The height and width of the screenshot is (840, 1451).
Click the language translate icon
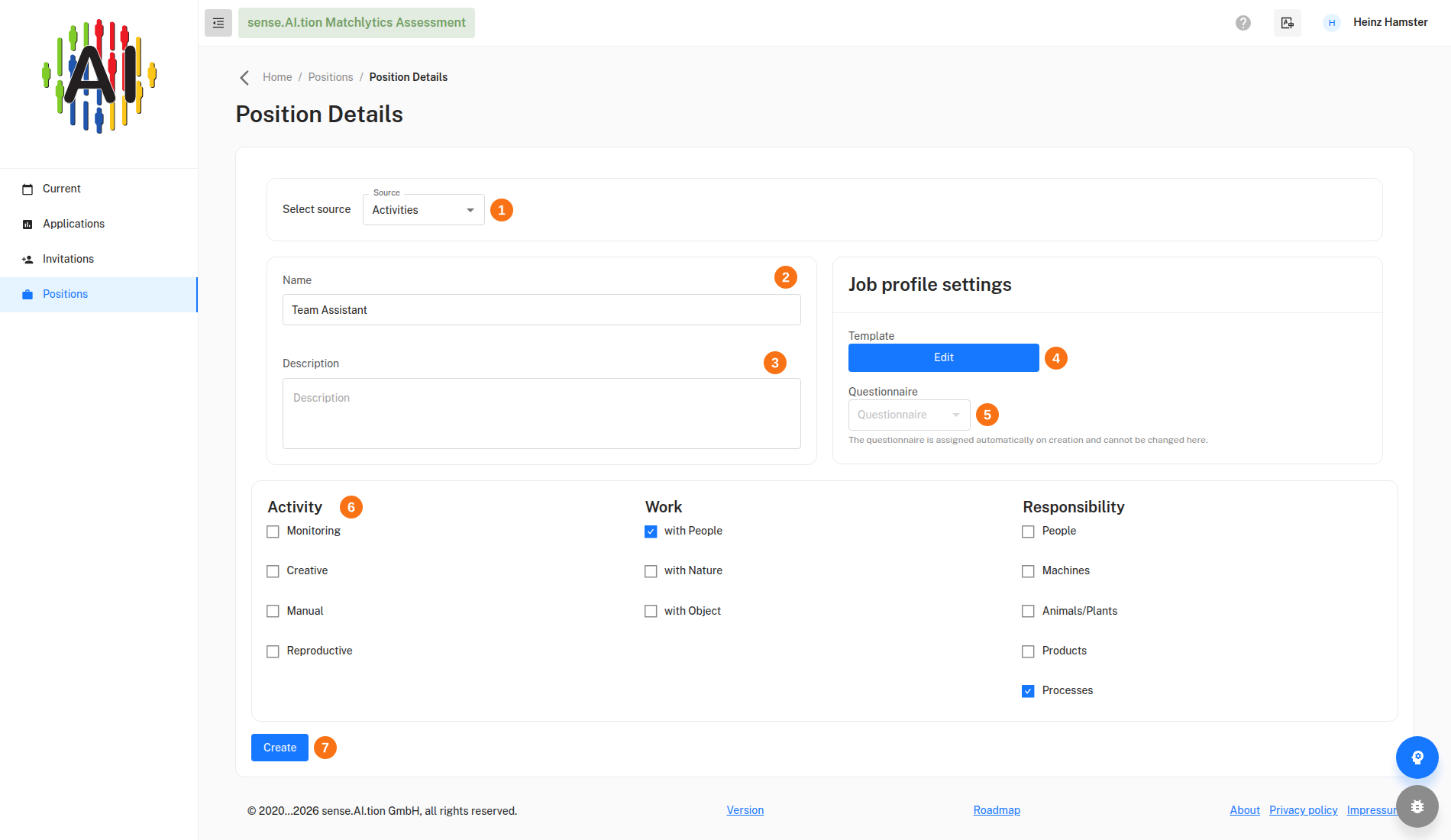click(x=1288, y=23)
